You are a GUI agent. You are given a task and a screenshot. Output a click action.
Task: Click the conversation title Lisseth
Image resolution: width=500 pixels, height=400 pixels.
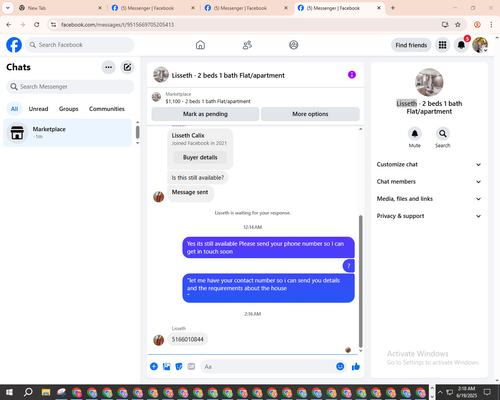pos(228,75)
